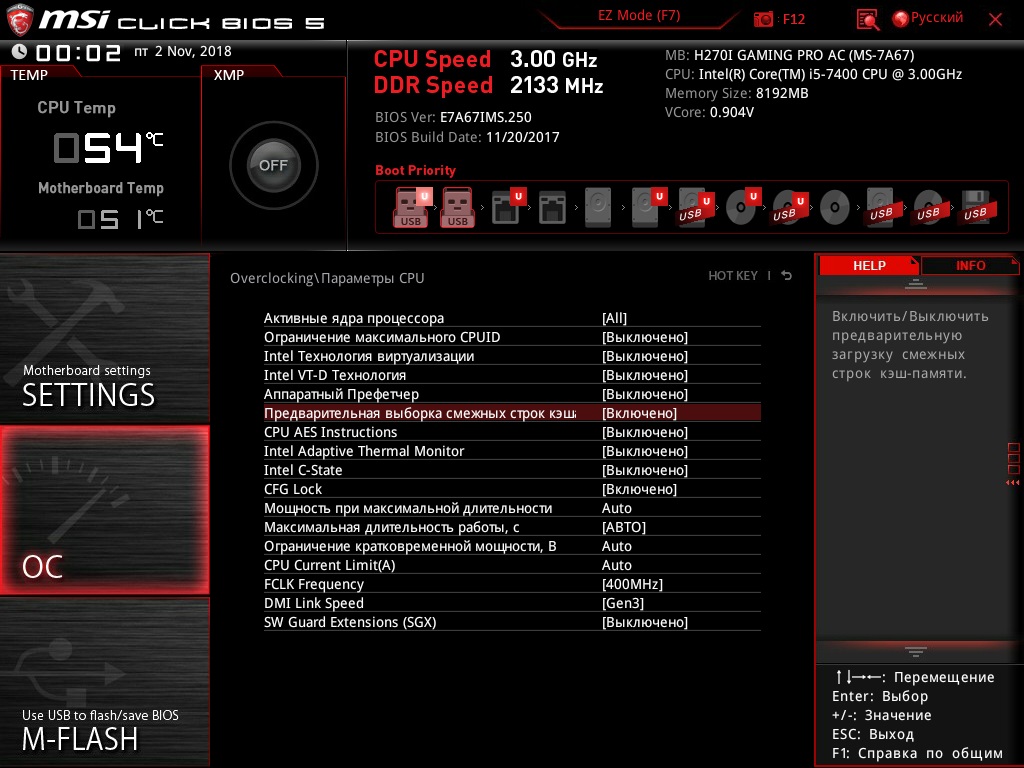The image size is (1024, 768).
Task: Select the legacy hard disk boot icon
Action: click(x=598, y=207)
